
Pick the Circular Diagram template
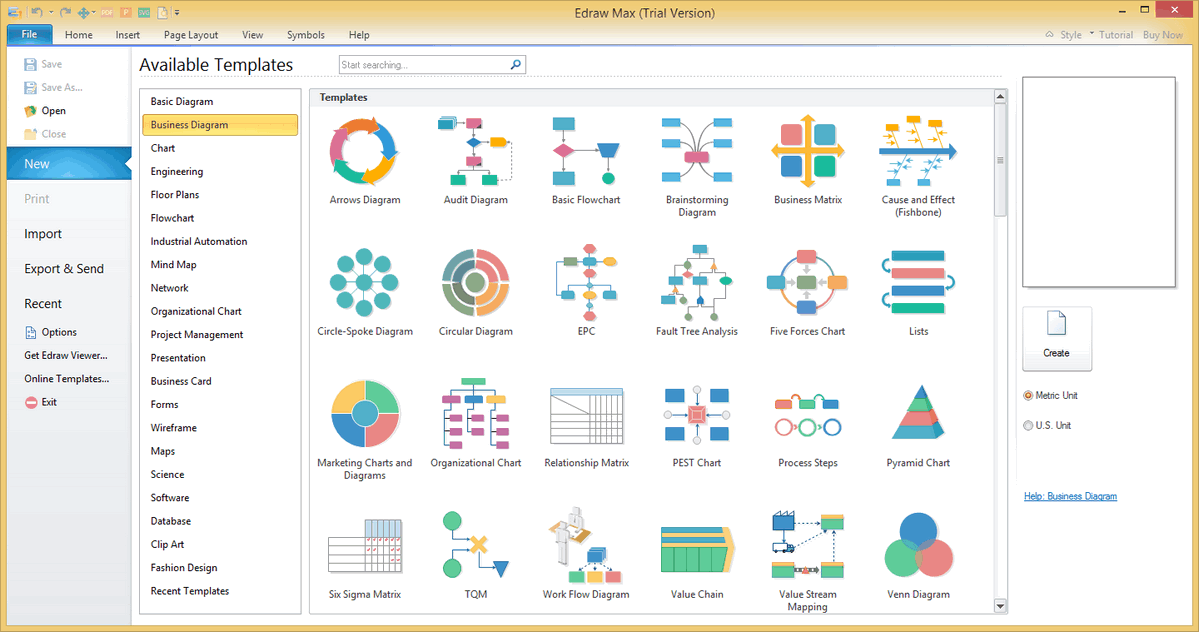click(476, 292)
